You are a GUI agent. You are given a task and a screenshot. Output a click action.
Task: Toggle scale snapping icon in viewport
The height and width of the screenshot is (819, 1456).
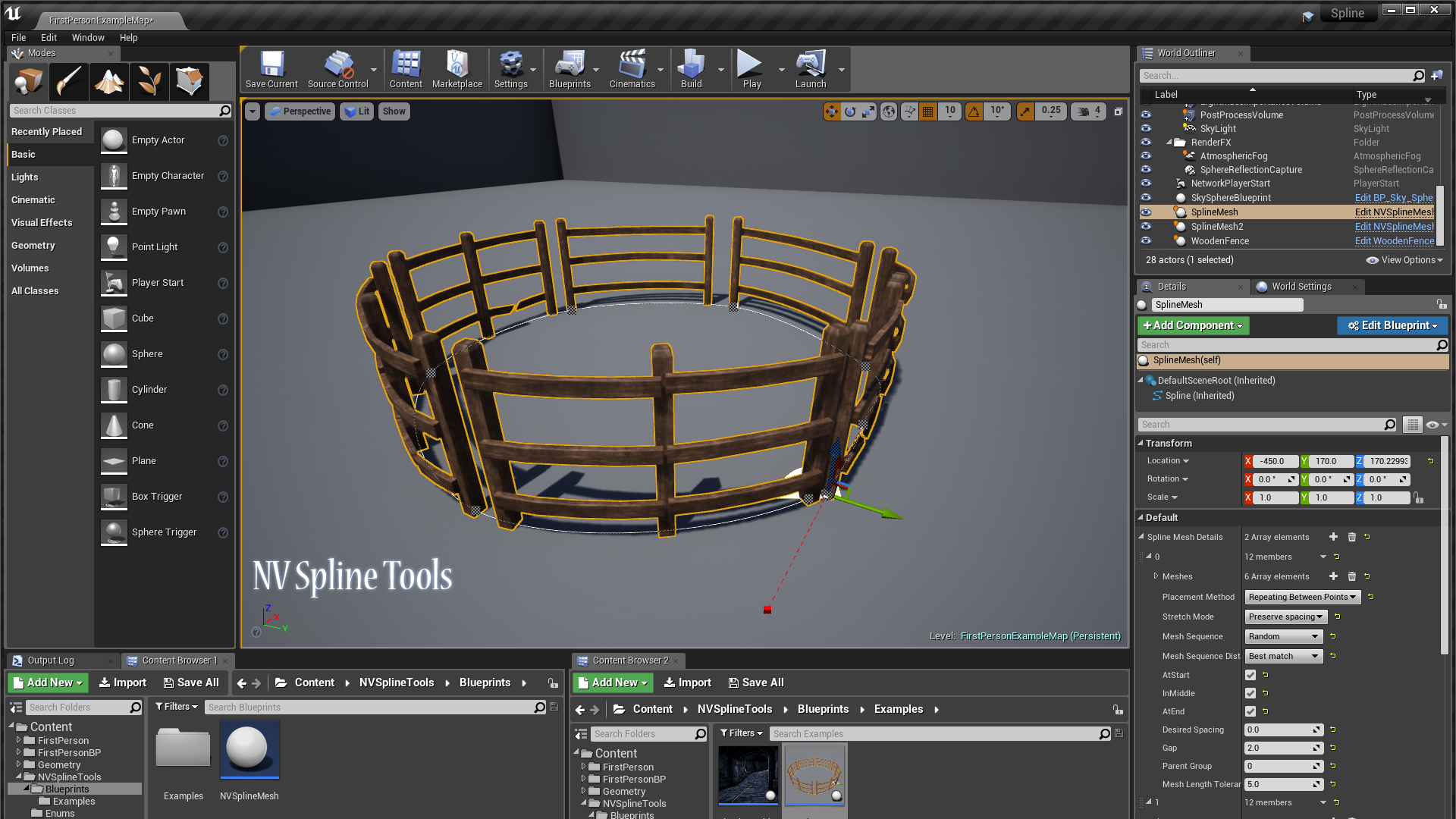(x=1025, y=111)
